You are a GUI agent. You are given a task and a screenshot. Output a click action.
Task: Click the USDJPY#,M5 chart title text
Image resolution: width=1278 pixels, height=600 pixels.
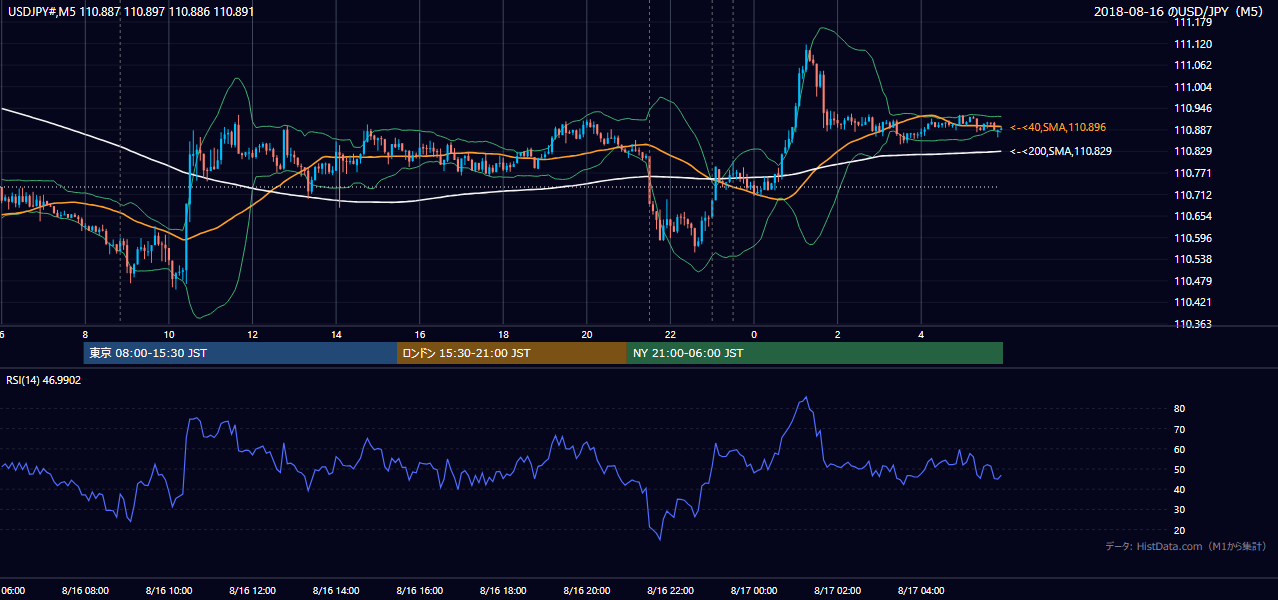coord(131,11)
